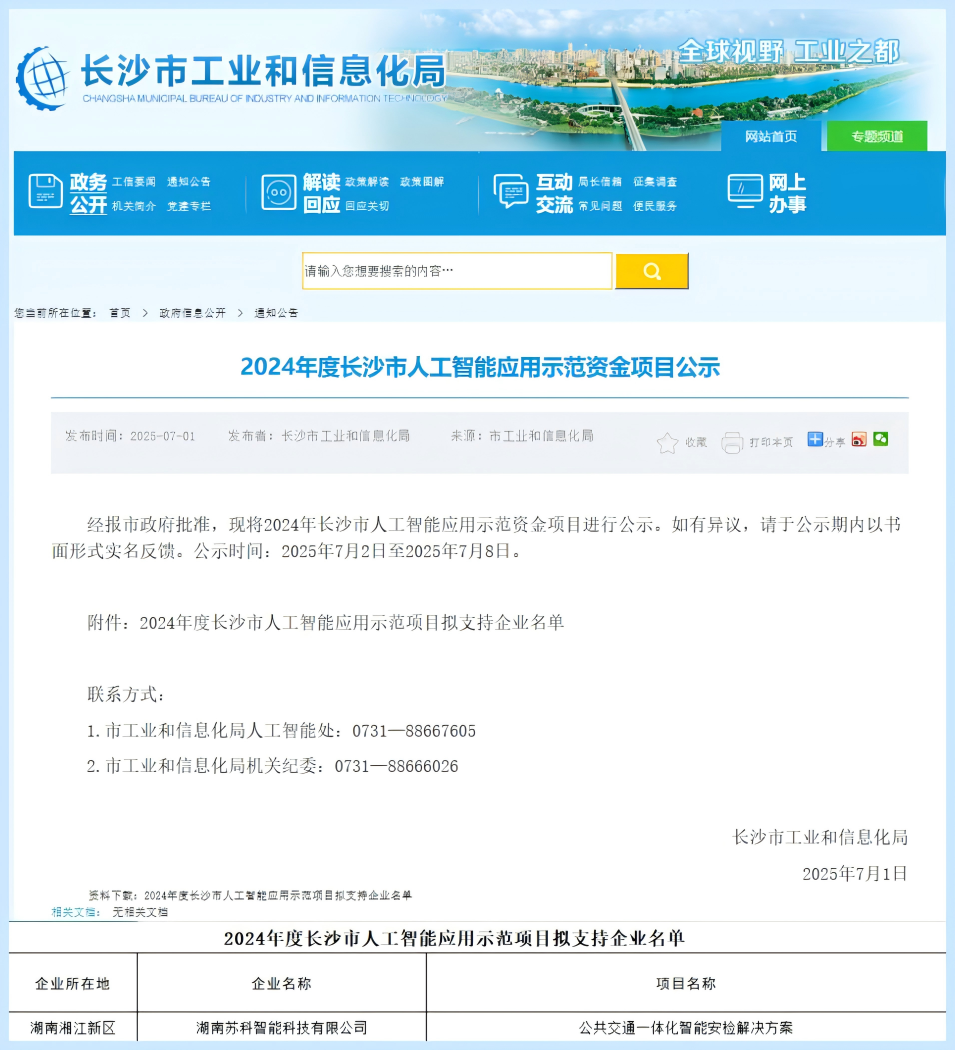Open 通知公告 in the 政务公开 menu
This screenshot has height=1050, width=955.
click(189, 182)
